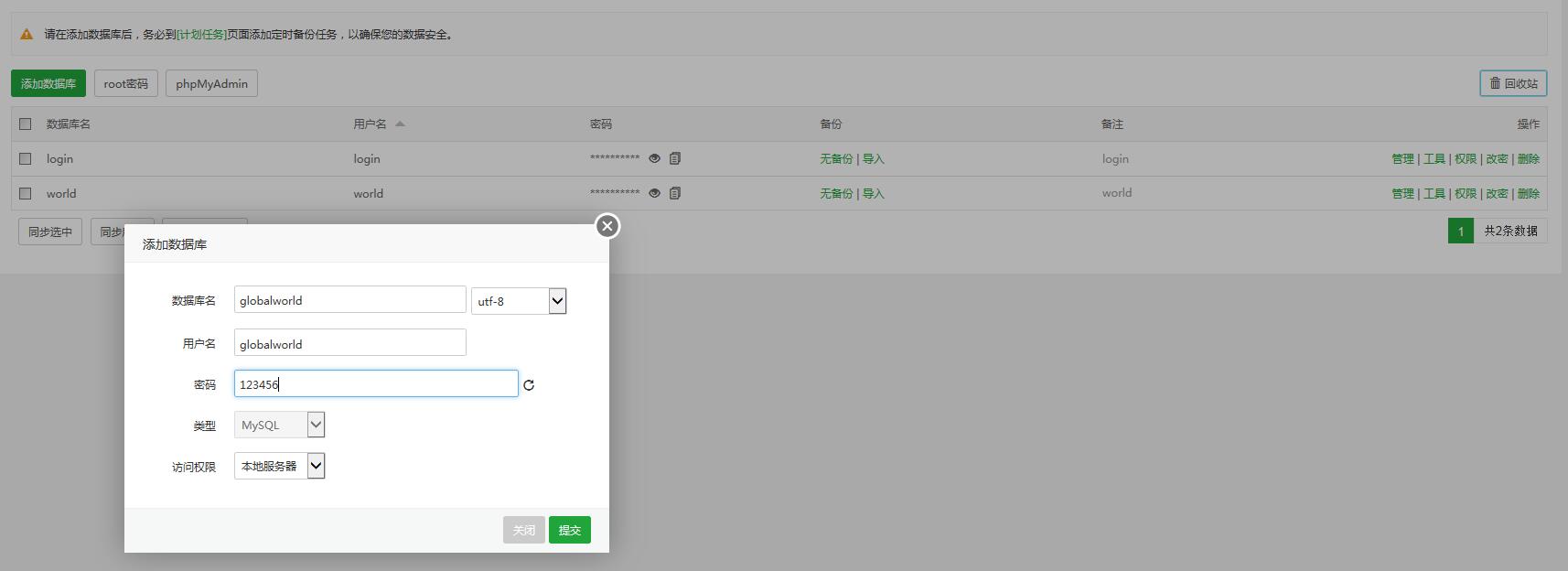Show password for login database
The height and width of the screenshot is (571, 1568).
654,158
